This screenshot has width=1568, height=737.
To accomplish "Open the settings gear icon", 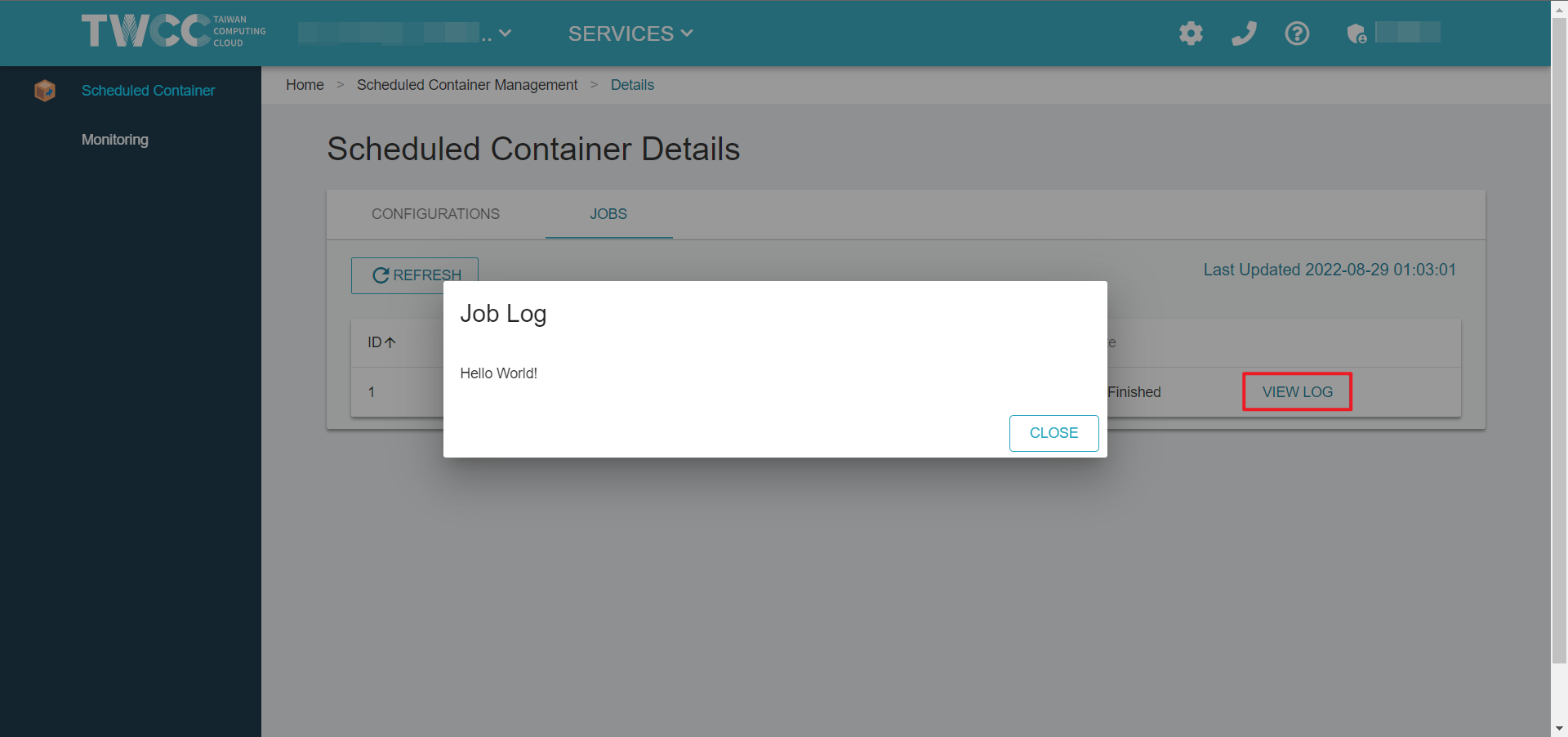I will [x=1191, y=33].
